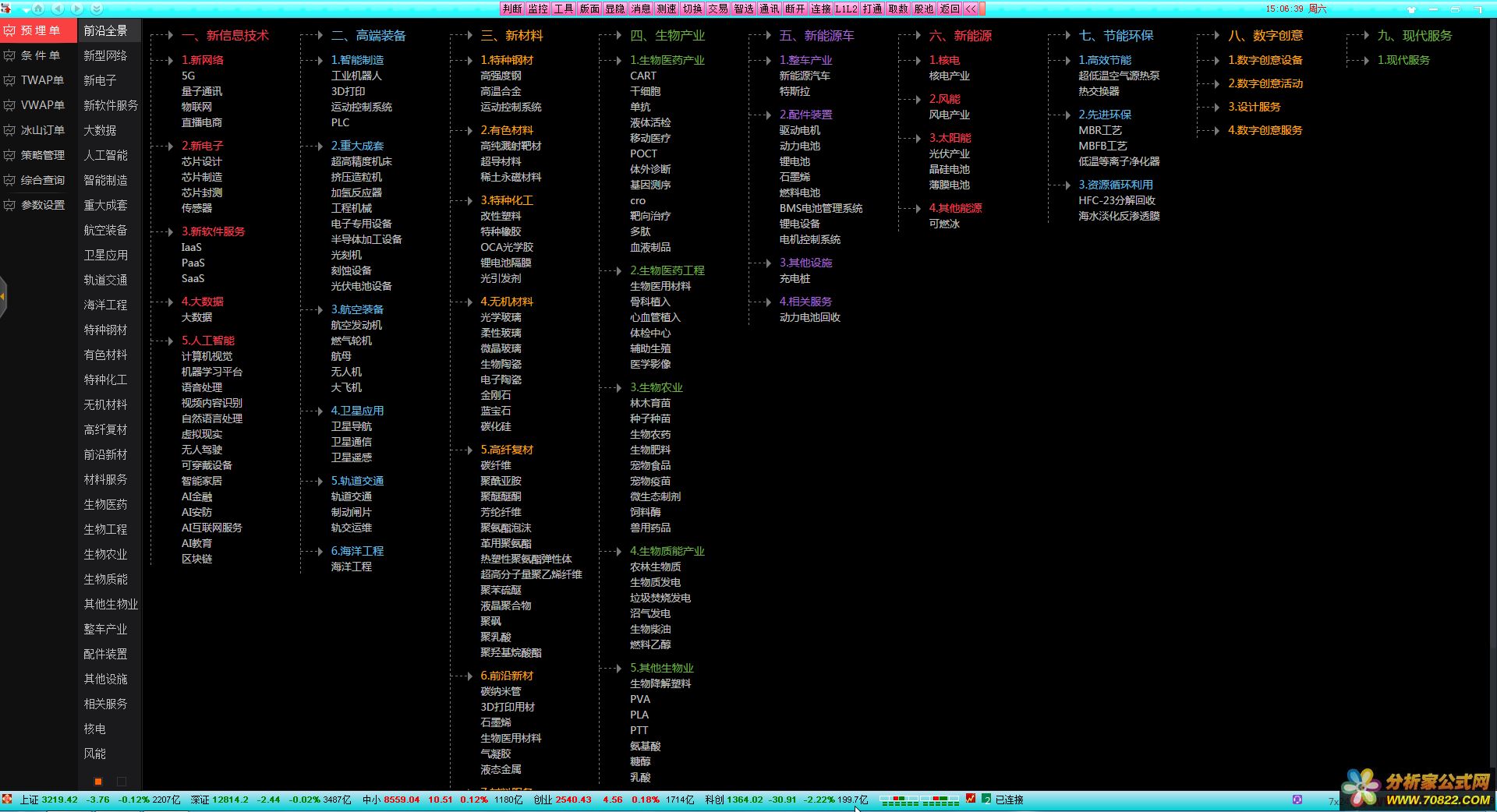Click the 监控 toolbar button
This screenshot has width=1497, height=812.
(538, 9)
